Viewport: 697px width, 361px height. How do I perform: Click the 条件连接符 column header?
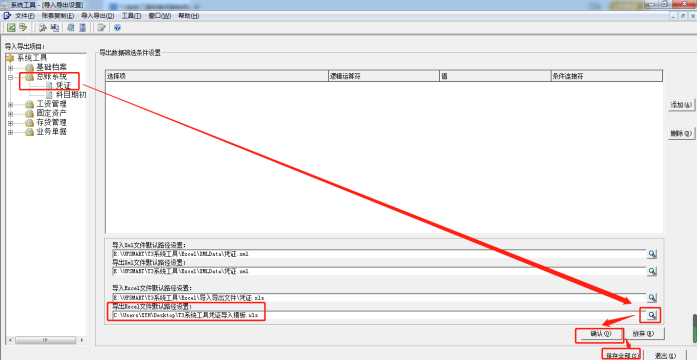click(x=607, y=76)
